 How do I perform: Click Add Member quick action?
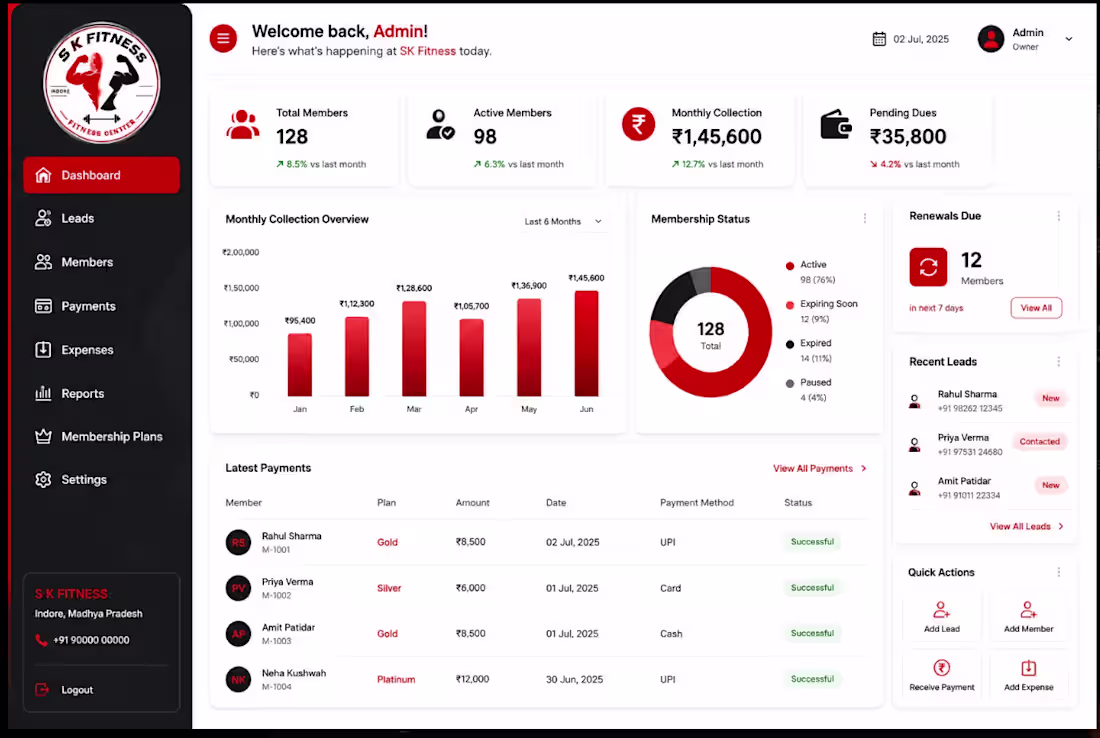[1028, 617]
